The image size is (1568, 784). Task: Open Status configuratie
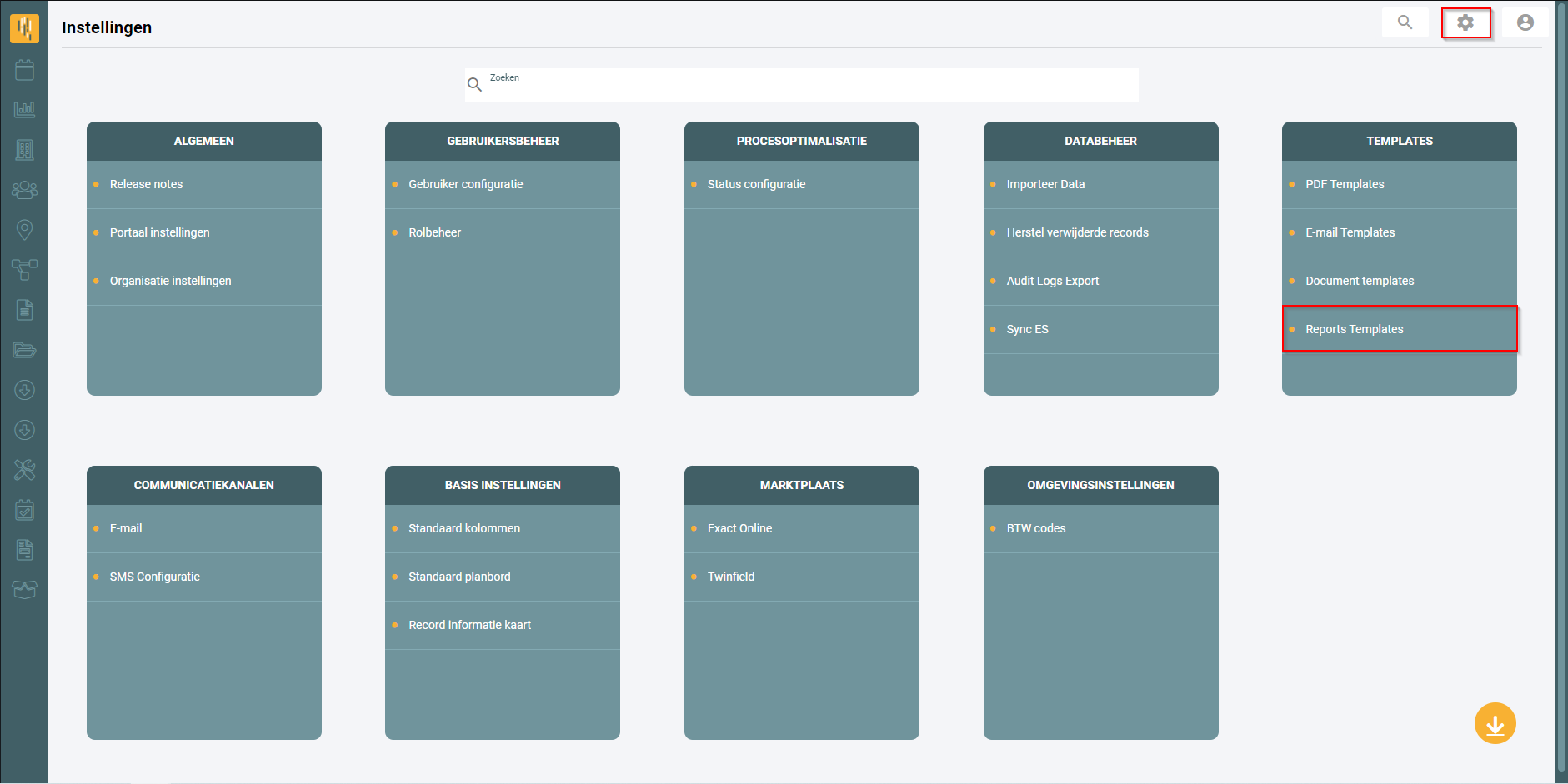pos(802,184)
